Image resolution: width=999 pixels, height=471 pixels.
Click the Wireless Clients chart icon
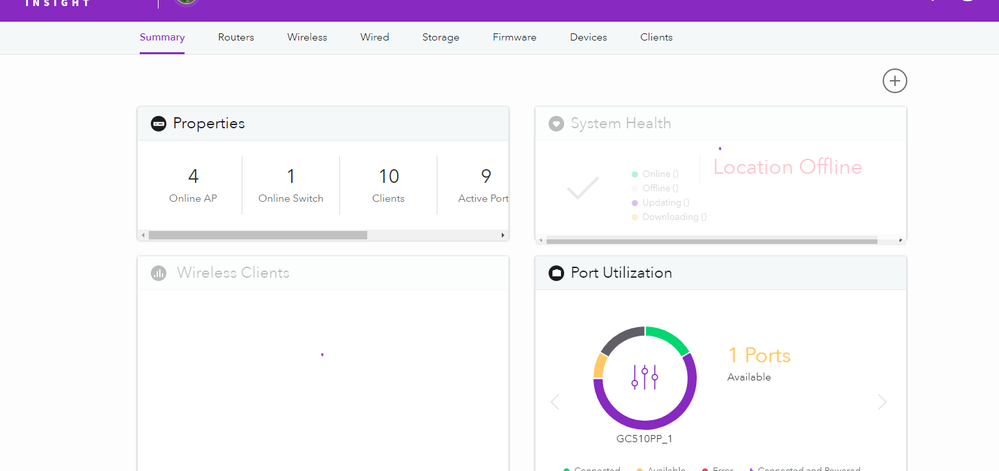(x=159, y=273)
